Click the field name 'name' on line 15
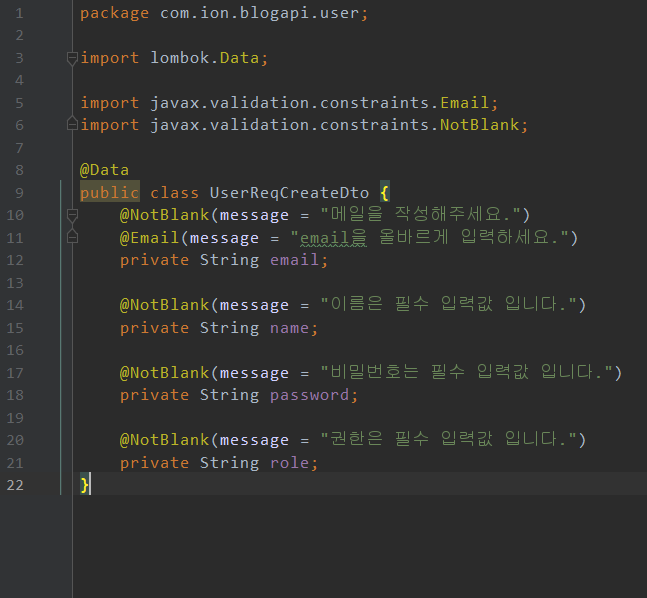This screenshot has width=647, height=598. (289, 328)
